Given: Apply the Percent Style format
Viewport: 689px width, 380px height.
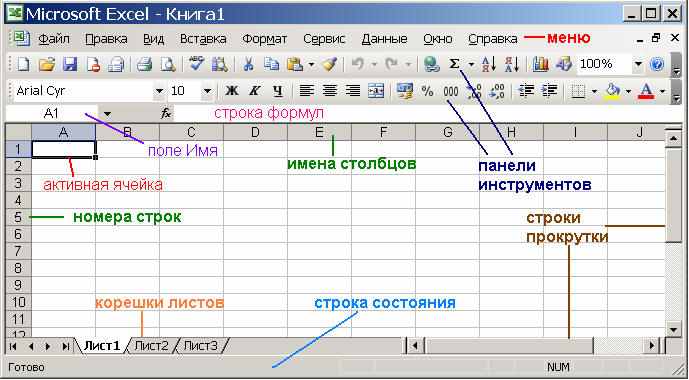Looking at the screenshot, I should [427, 91].
